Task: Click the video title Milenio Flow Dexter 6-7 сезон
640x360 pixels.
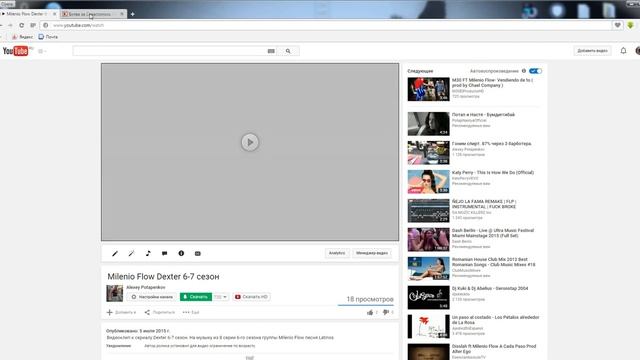Action: click(x=163, y=277)
